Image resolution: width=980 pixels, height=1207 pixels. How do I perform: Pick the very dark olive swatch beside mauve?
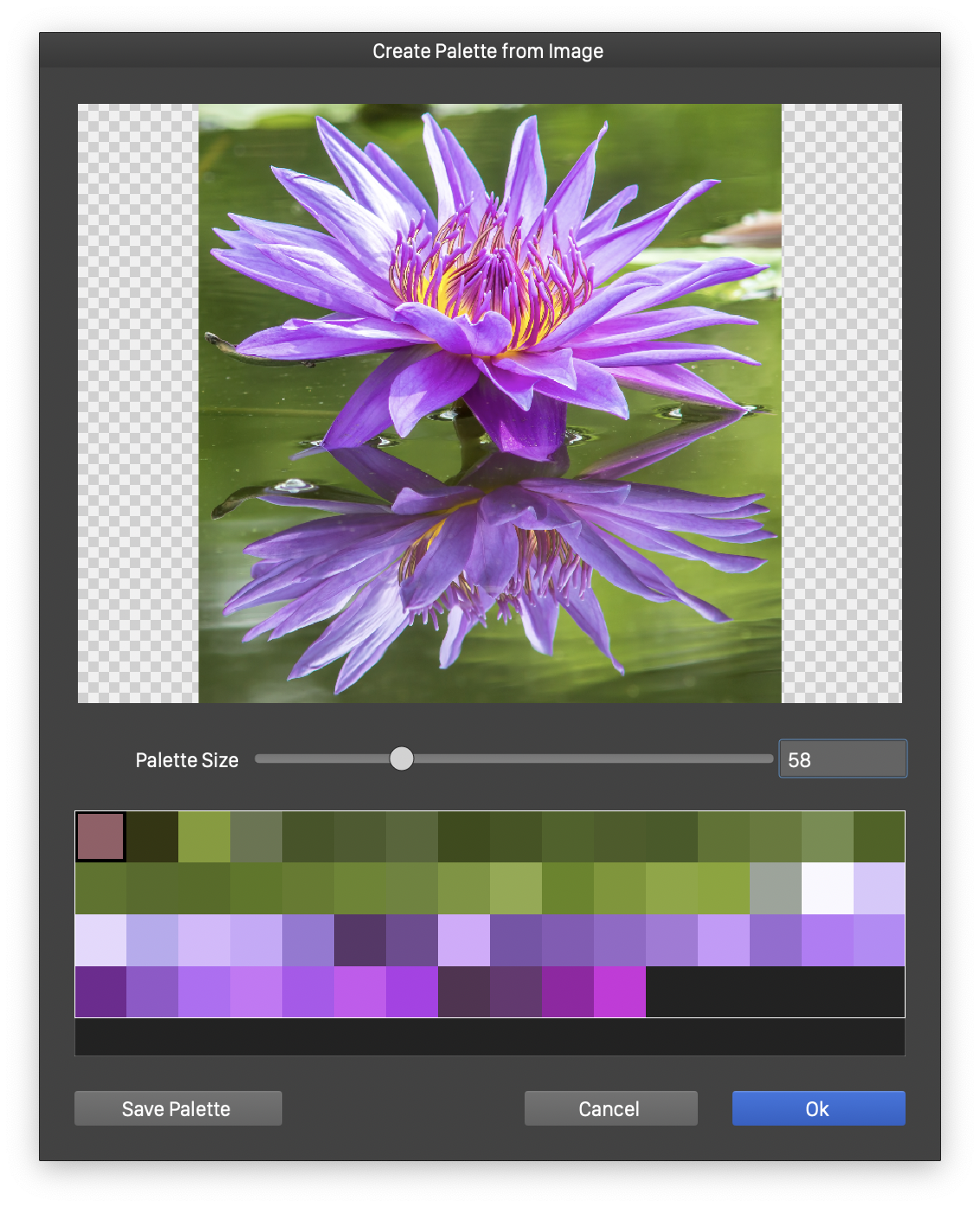152,836
